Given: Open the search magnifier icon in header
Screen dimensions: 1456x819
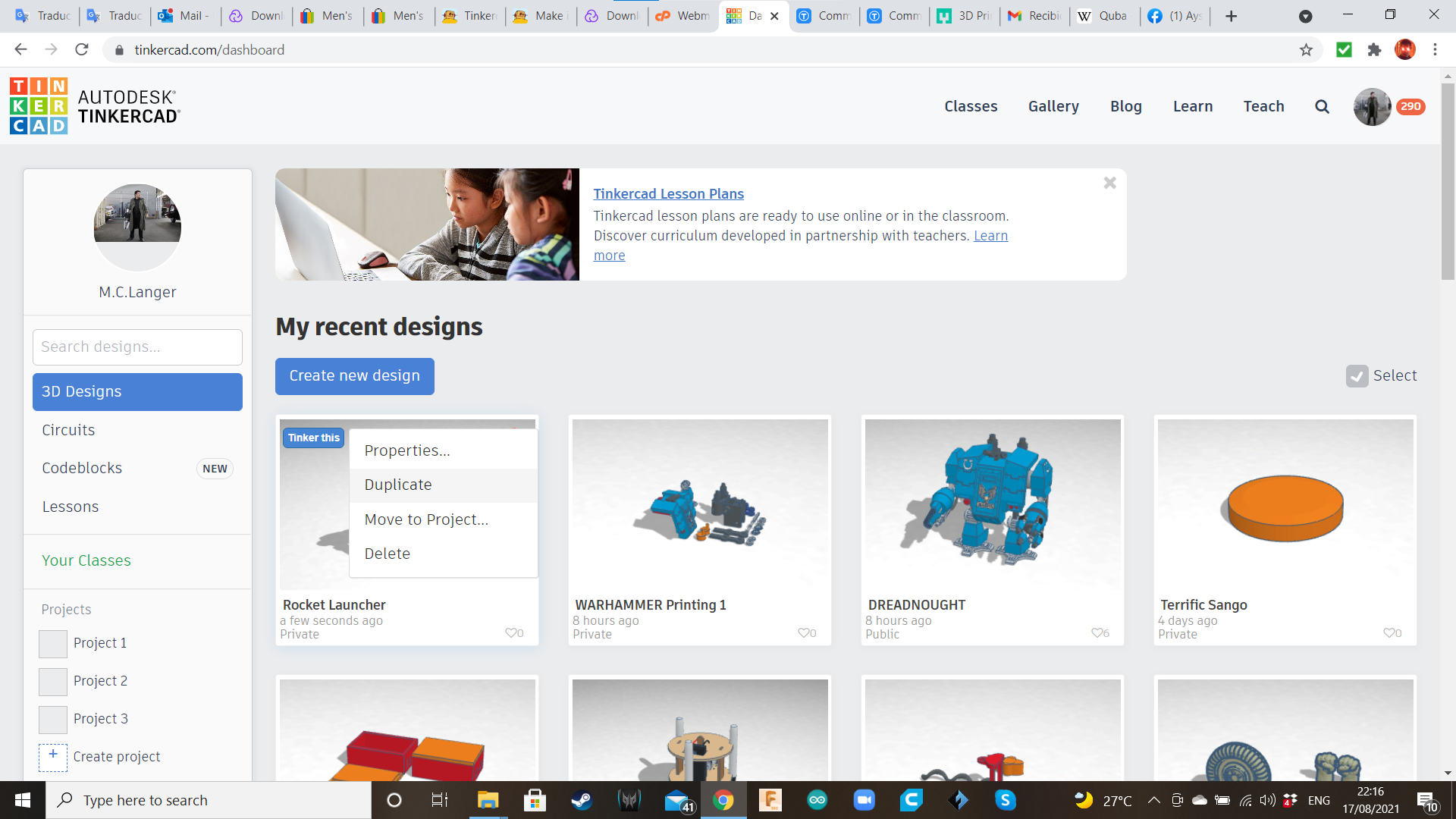Looking at the screenshot, I should click(x=1322, y=107).
